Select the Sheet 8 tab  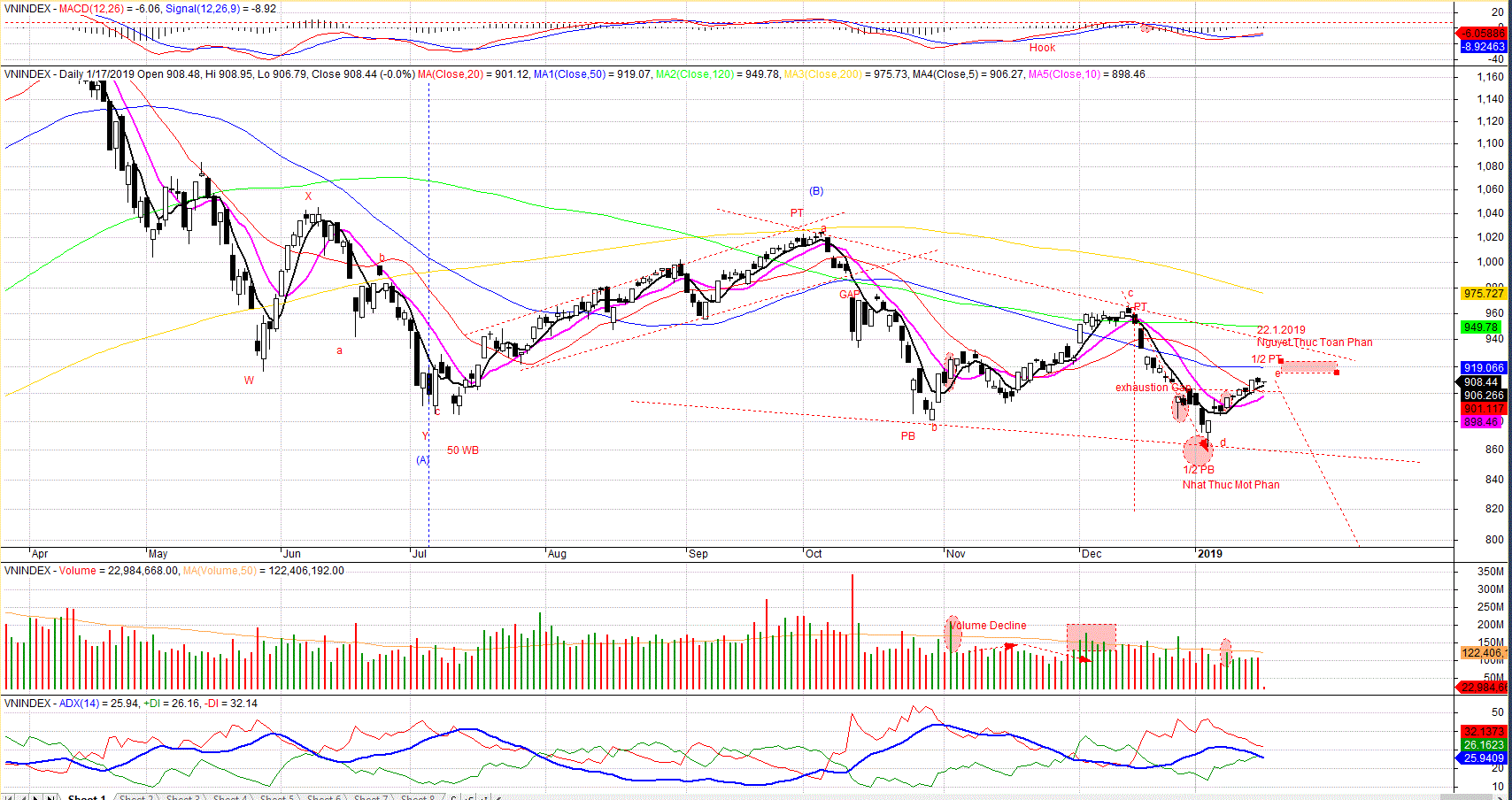click(418, 797)
